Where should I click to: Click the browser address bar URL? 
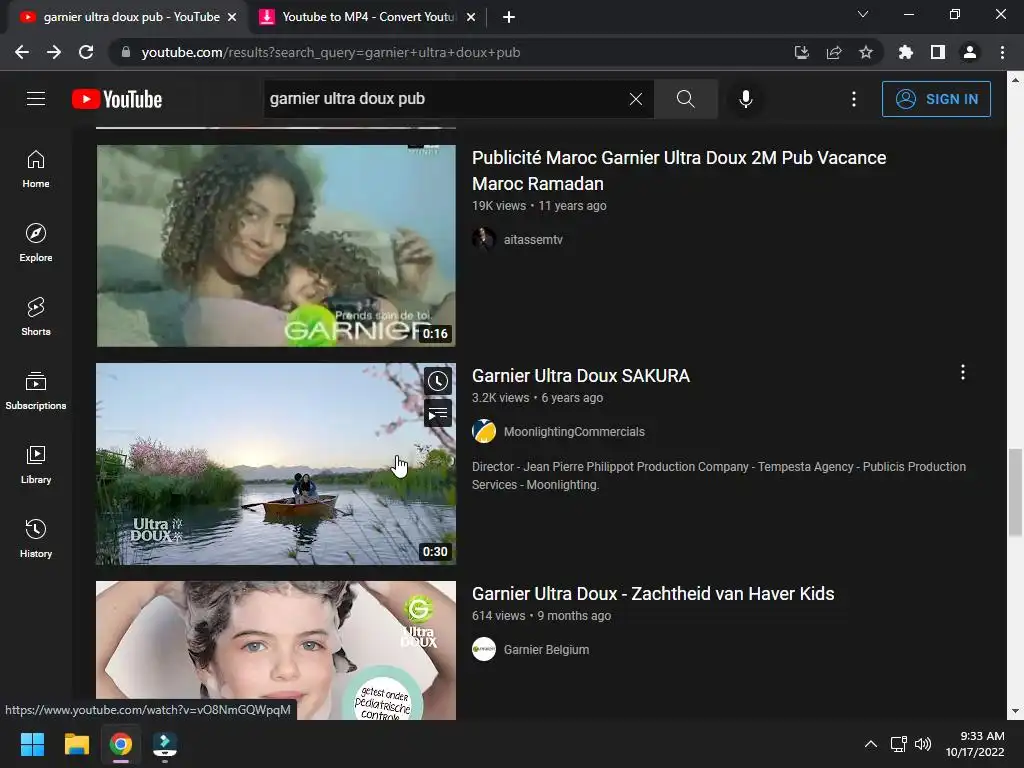click(x=330, y=52)
